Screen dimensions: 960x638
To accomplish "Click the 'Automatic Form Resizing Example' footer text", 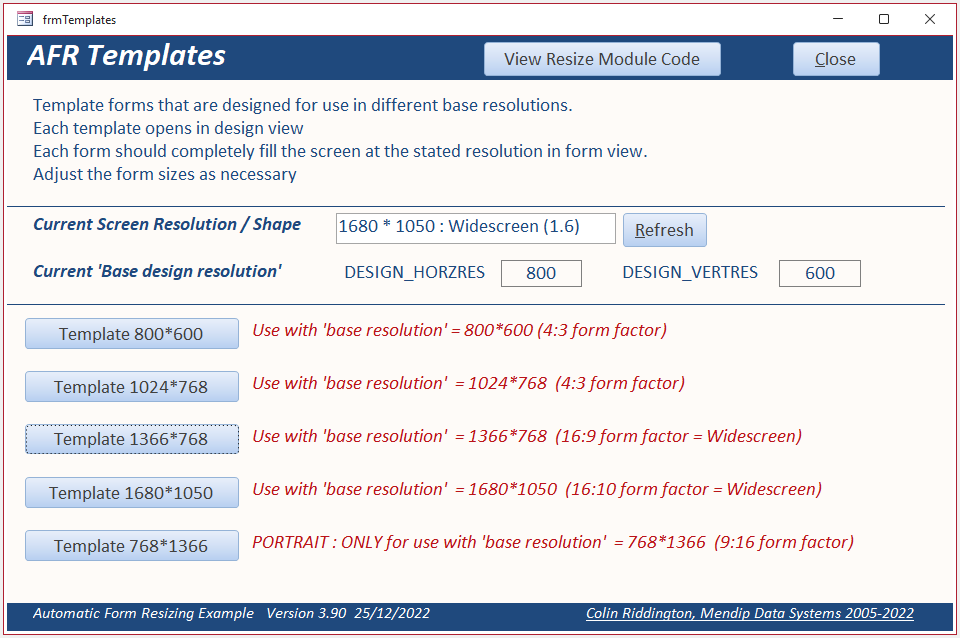I will tap(143, 613).
